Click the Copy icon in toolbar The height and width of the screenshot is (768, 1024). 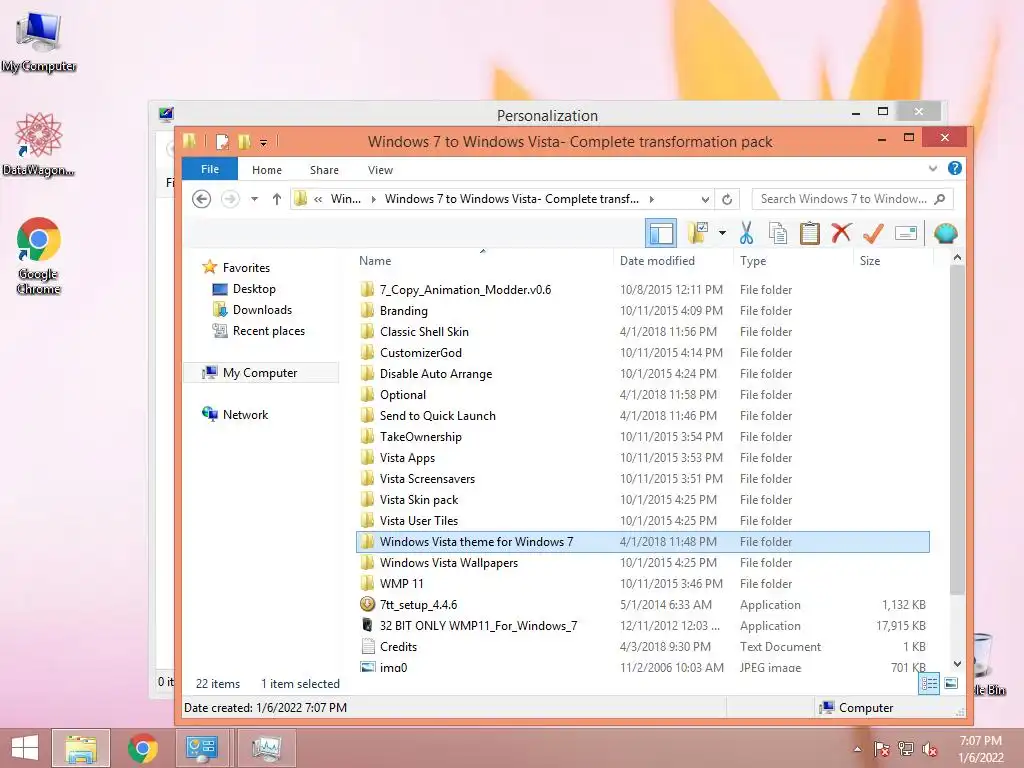coord(777,233)
